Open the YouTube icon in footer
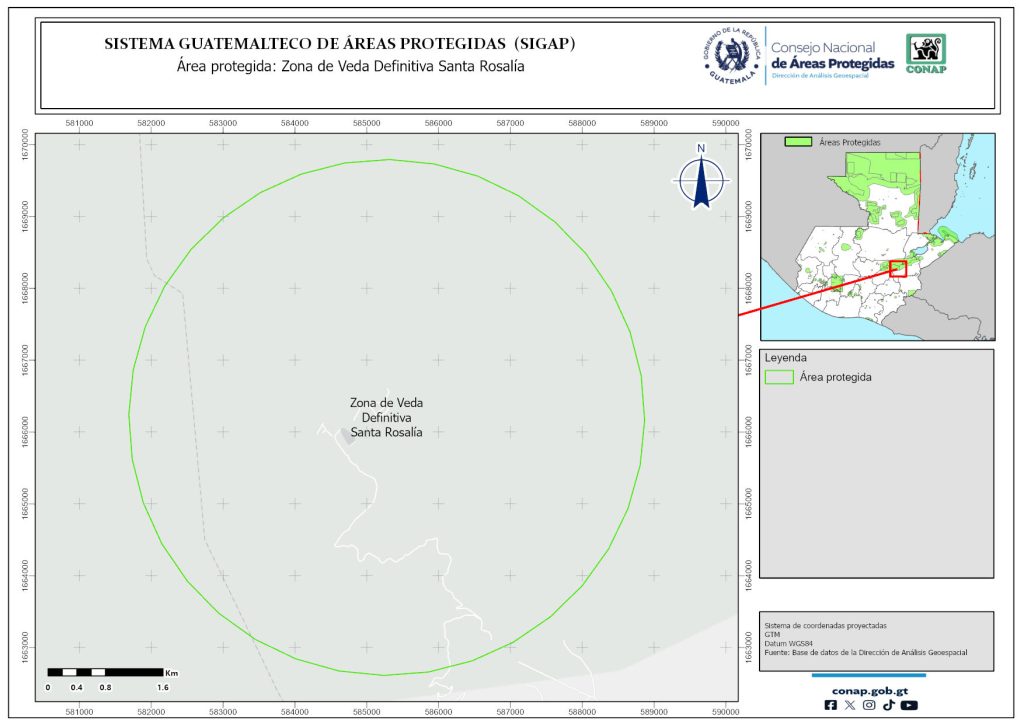Viewport: 1024px width, 724px height. 908,705
